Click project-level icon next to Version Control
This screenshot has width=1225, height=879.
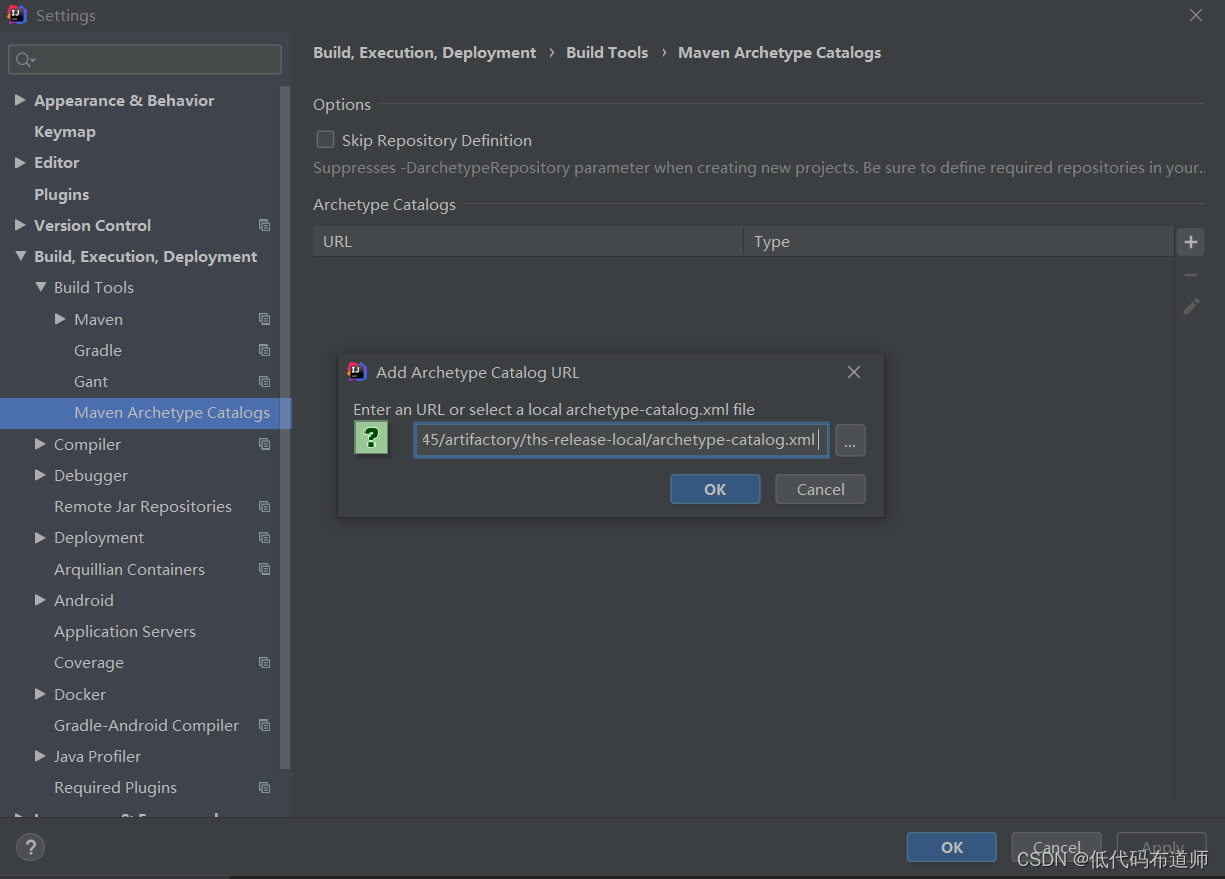point(264,225)
